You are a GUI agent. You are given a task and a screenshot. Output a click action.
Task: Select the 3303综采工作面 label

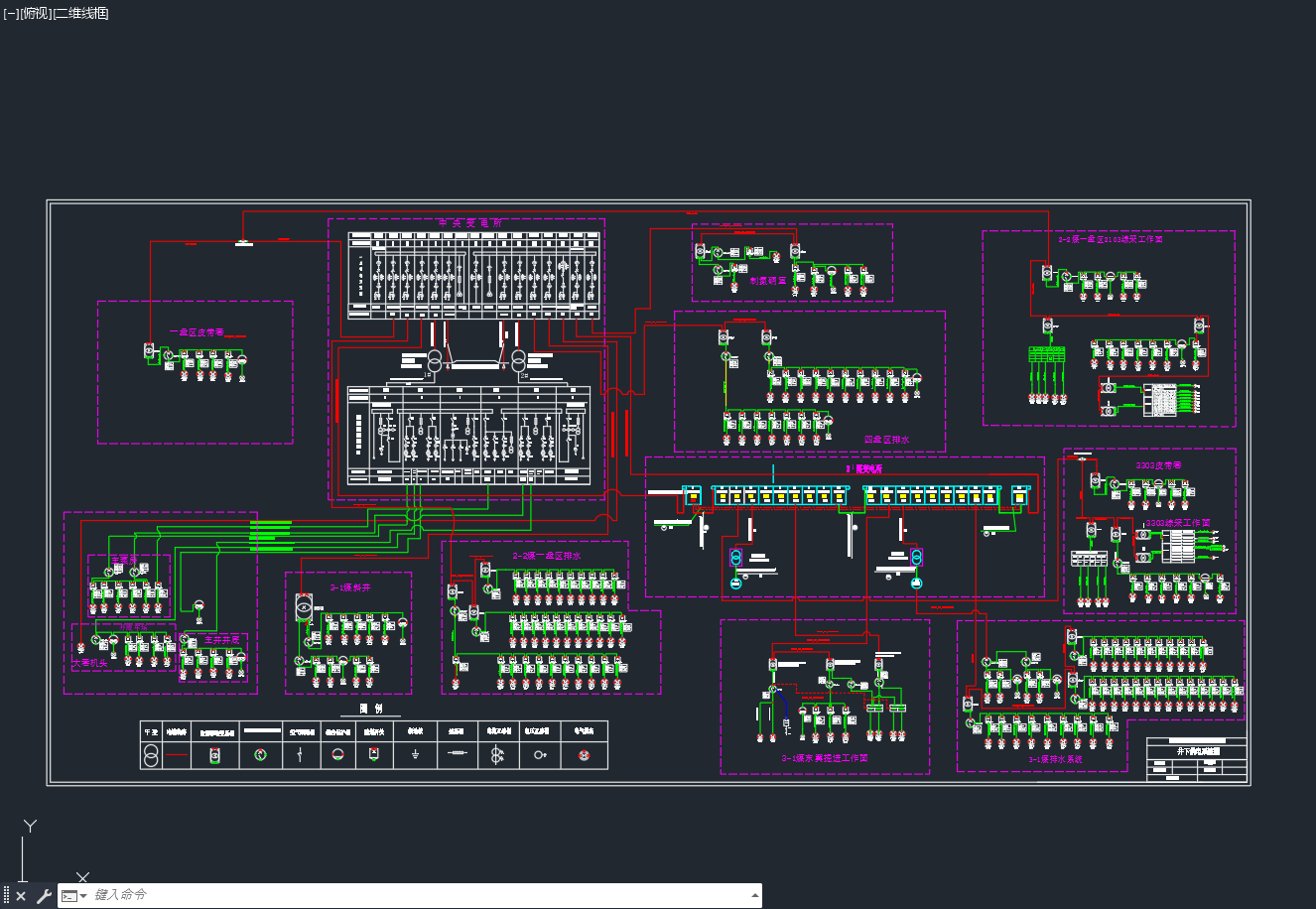tap(1178, 523)
